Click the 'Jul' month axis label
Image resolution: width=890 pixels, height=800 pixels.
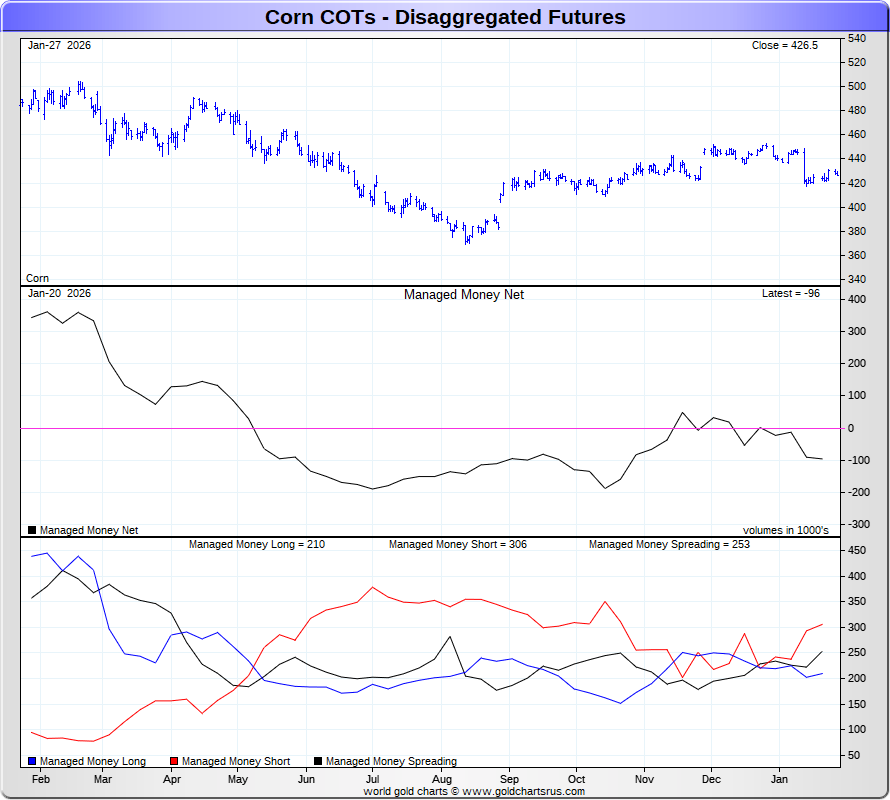click(372, 779)
